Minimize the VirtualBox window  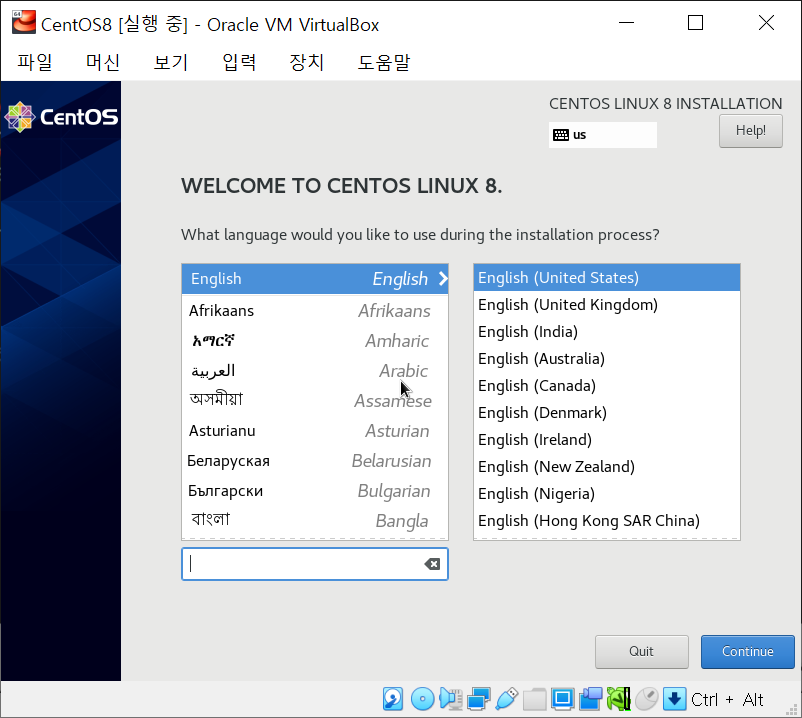(626, 23)
